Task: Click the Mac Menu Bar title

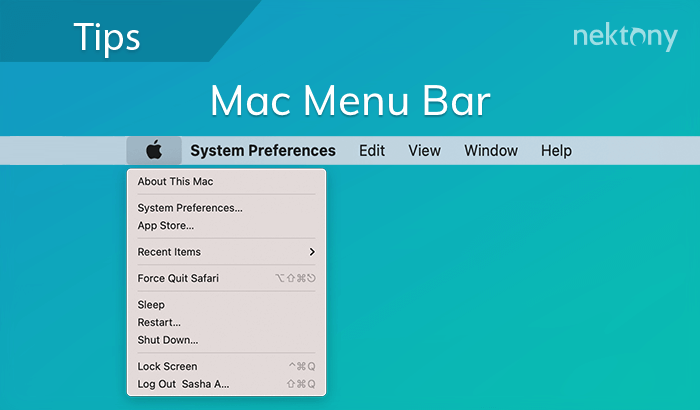Action: click(x=350, y=101)
